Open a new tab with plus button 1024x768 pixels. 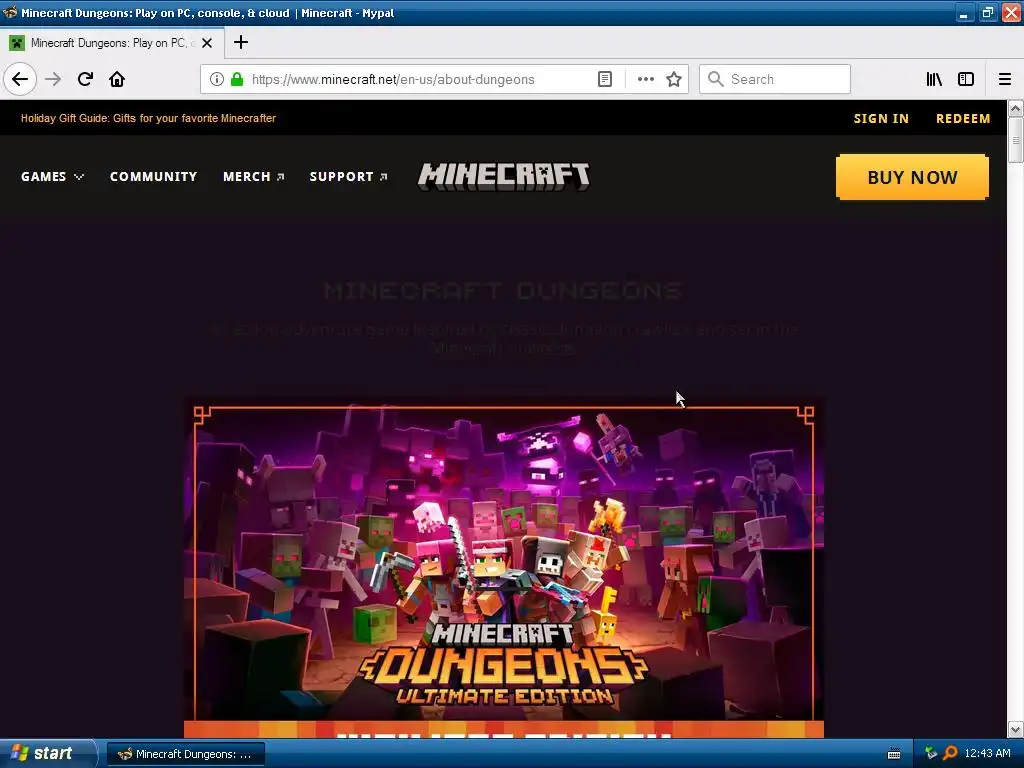241,42
